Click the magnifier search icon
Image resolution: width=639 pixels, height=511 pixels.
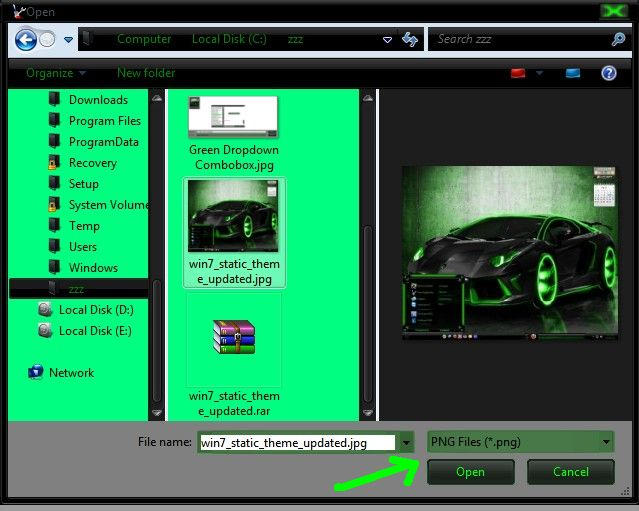click(618, 39)
